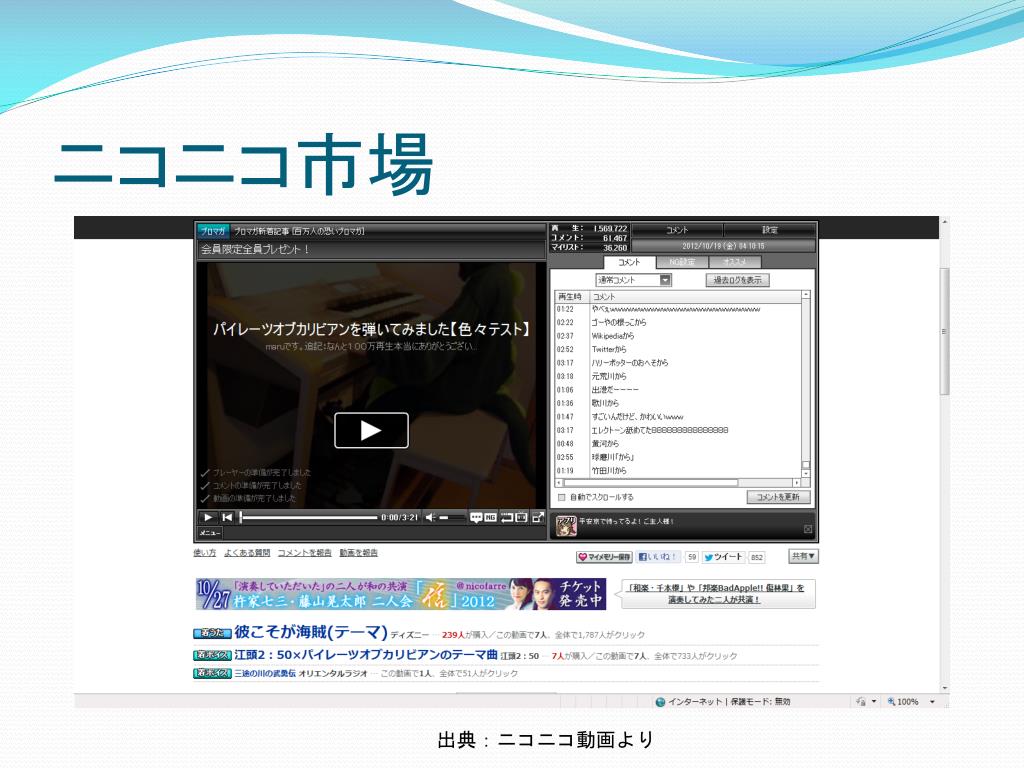Click the skip-to-start button
This screenshot has height=768, width=1024.
(227, 517)
